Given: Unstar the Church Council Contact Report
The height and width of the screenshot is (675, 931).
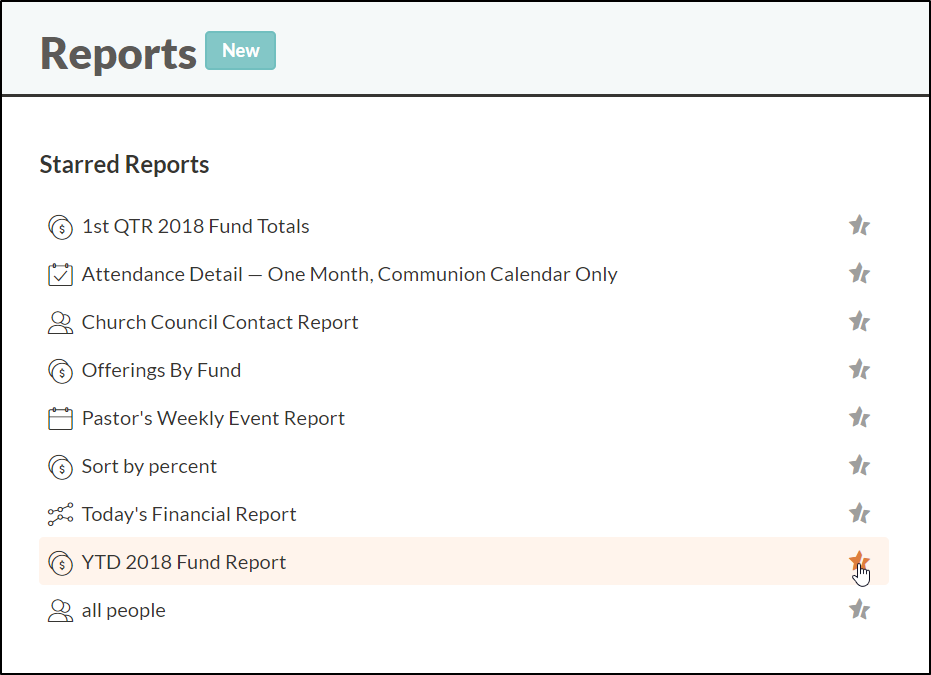Looking at the screenshot, I should (x=859, y=321).
